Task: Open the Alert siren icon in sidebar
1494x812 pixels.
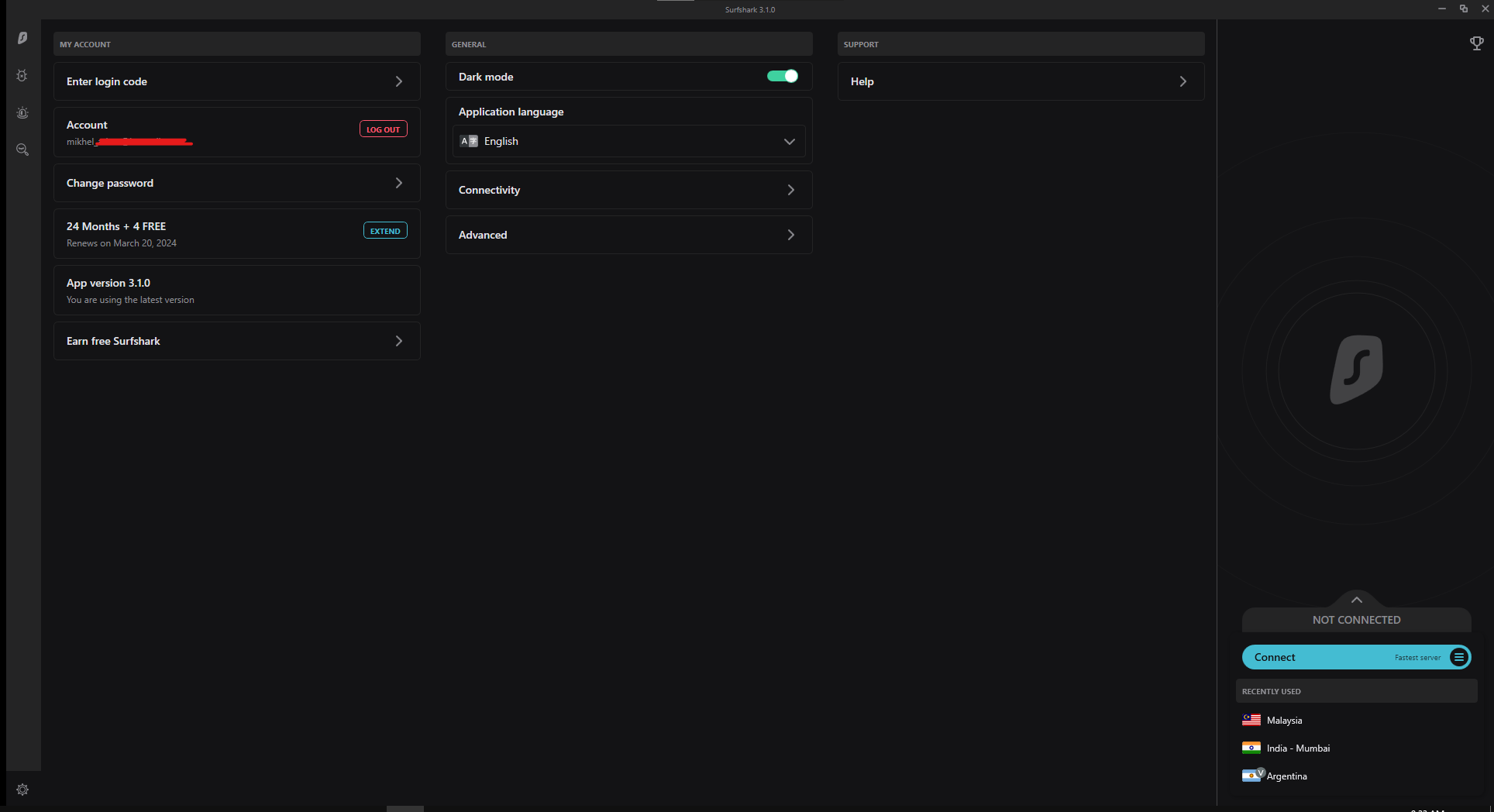Action: [x=22, y=113]
